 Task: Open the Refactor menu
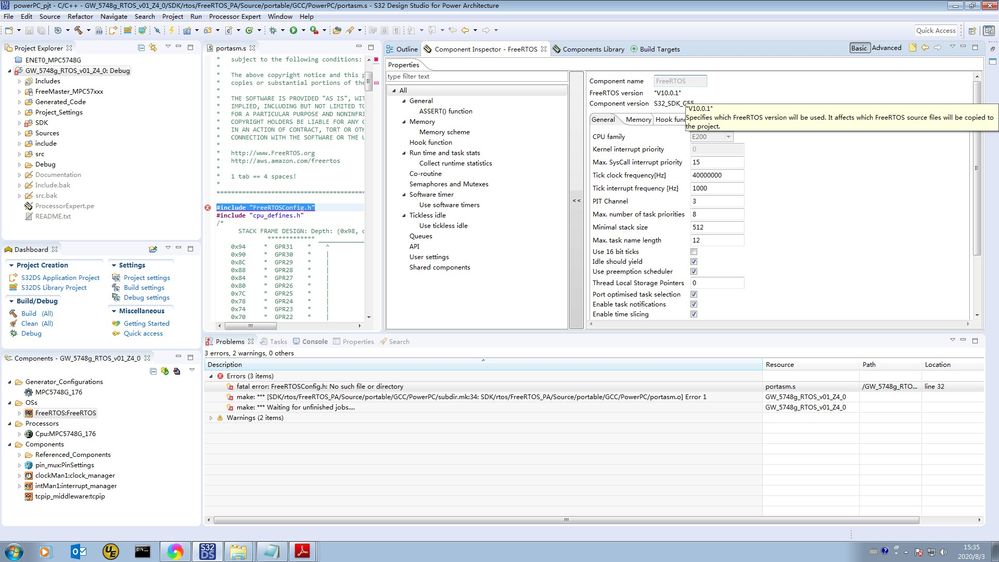[x=80, y=17]
